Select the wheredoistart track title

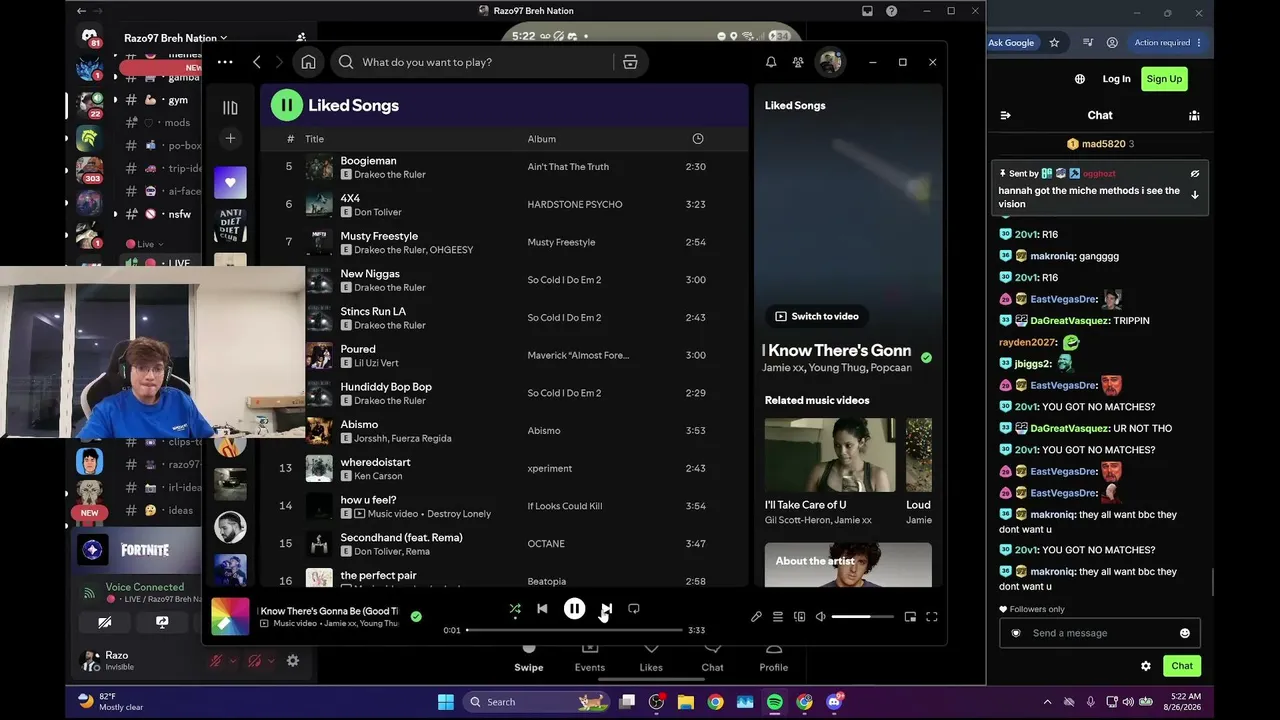(375, 462)
